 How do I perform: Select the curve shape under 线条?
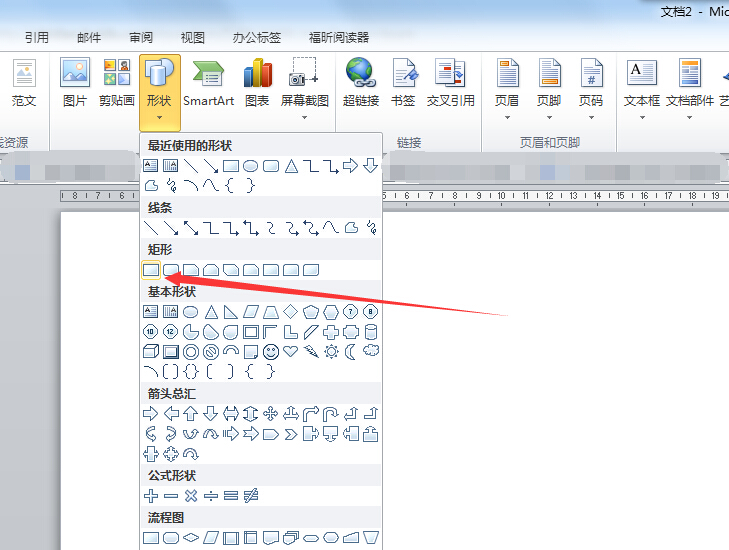coord(331,228)
